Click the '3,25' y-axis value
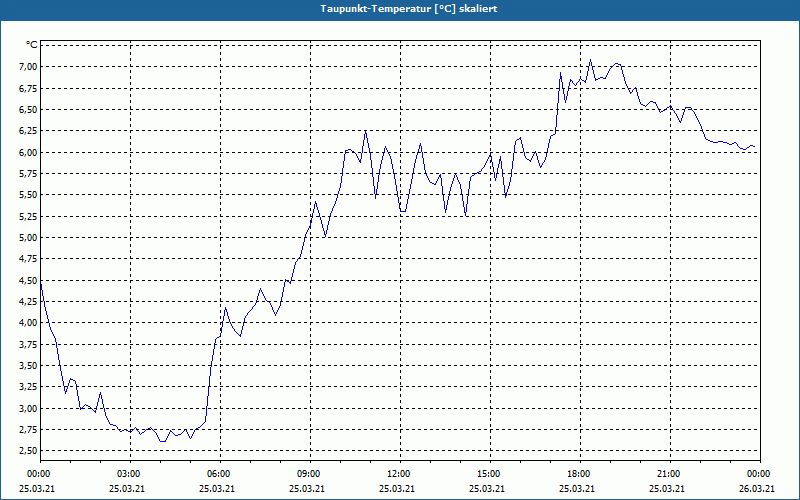 click(x=29, y=387)
